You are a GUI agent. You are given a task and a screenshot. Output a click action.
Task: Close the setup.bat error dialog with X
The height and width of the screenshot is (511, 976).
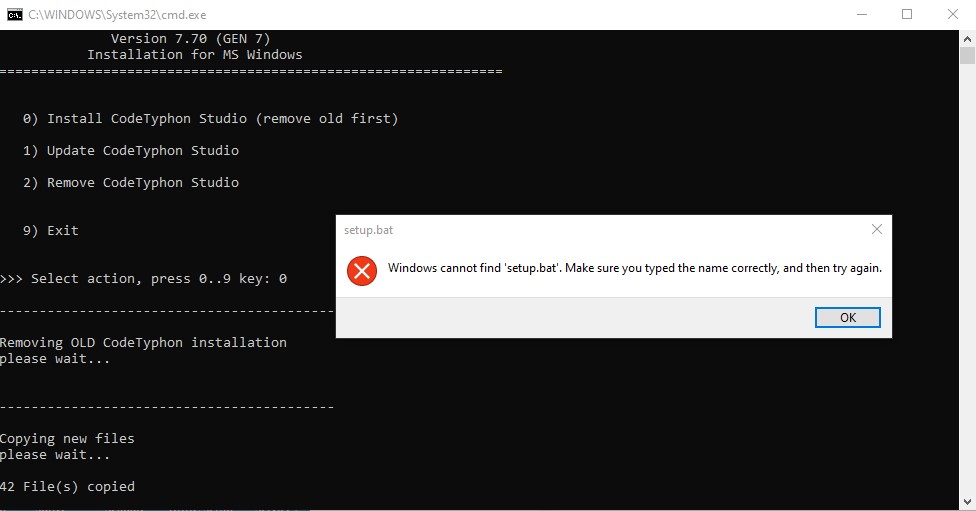tap(876, 229)
